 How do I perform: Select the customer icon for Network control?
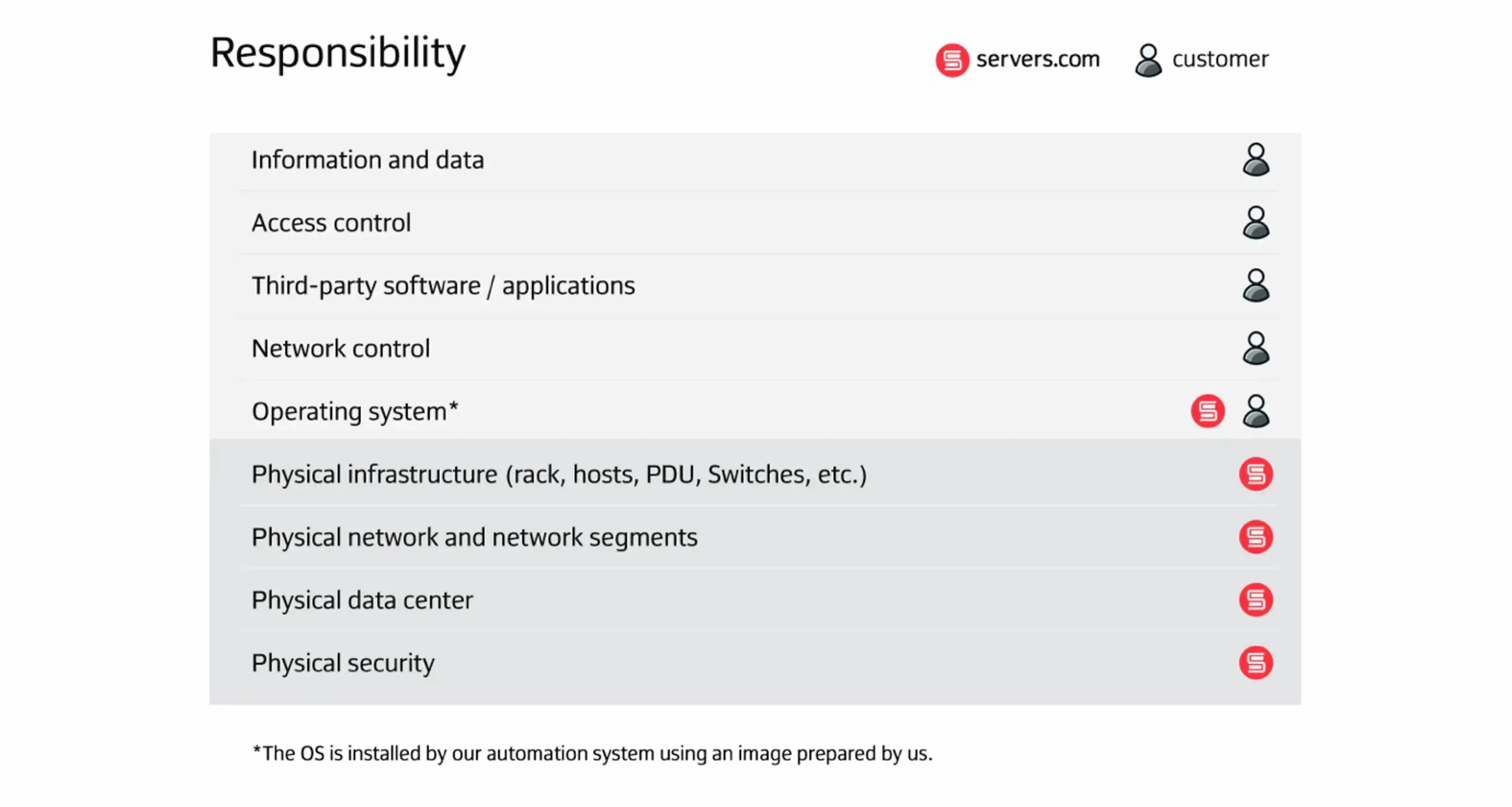click(x=1255, y=349)
